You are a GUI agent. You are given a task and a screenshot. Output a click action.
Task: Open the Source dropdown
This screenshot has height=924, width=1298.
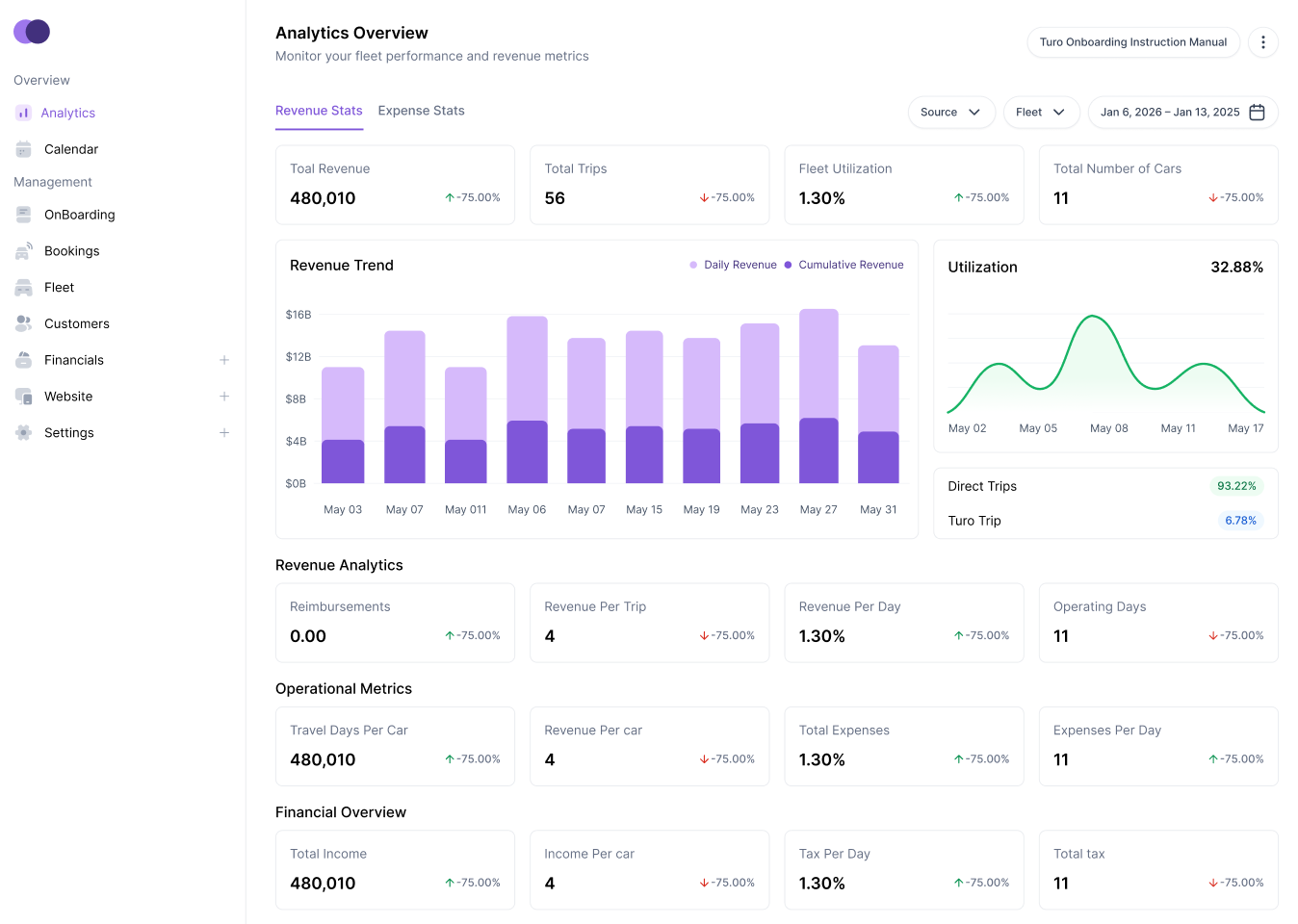click(951, 113)
